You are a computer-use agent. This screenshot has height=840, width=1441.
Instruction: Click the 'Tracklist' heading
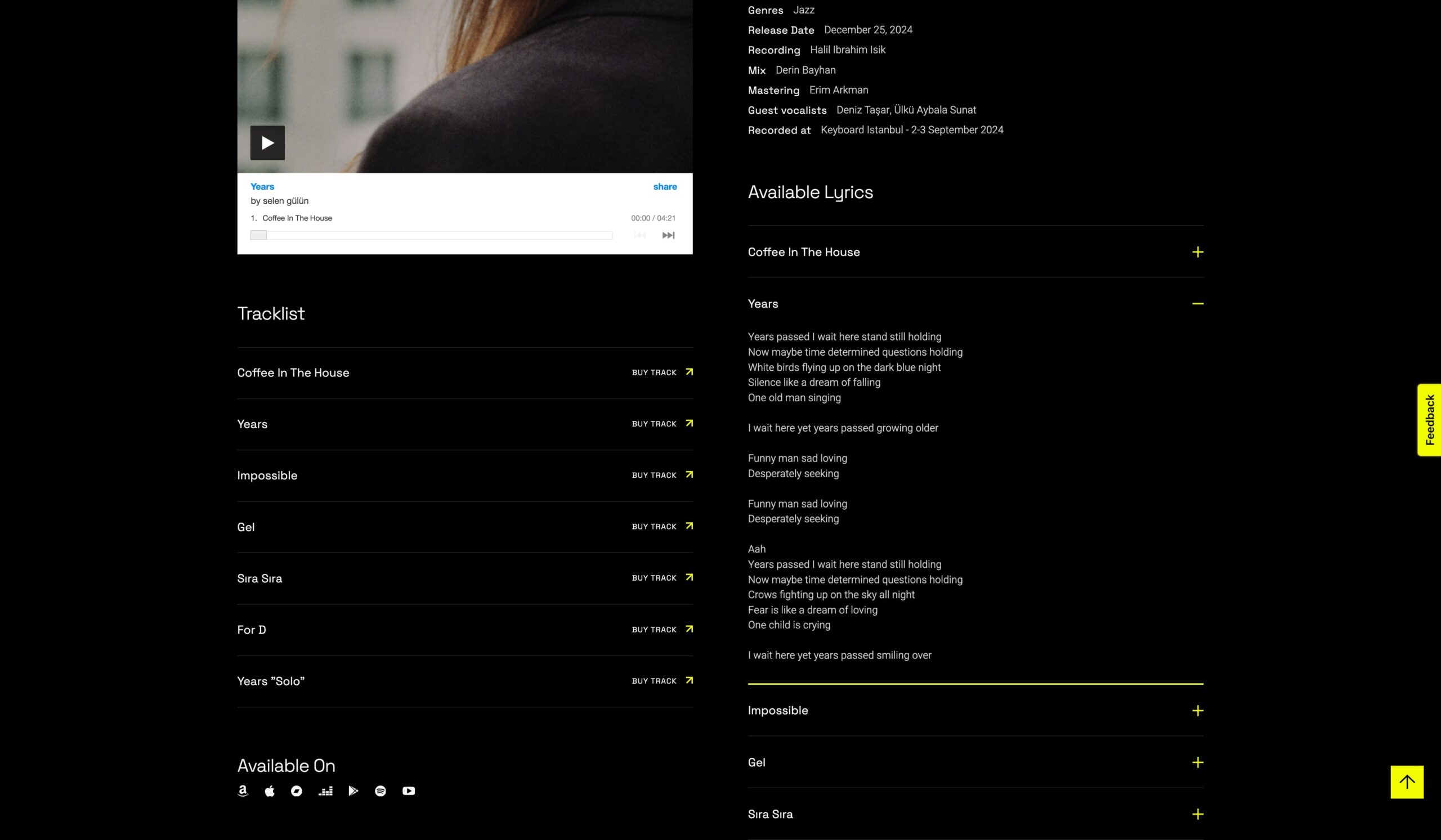271,313
